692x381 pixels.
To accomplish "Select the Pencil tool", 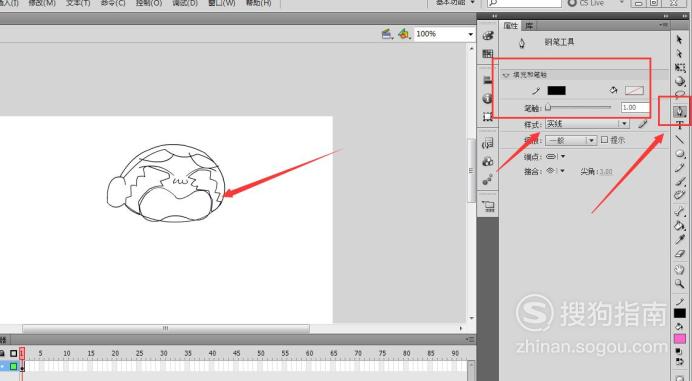I will click(680, 168).
